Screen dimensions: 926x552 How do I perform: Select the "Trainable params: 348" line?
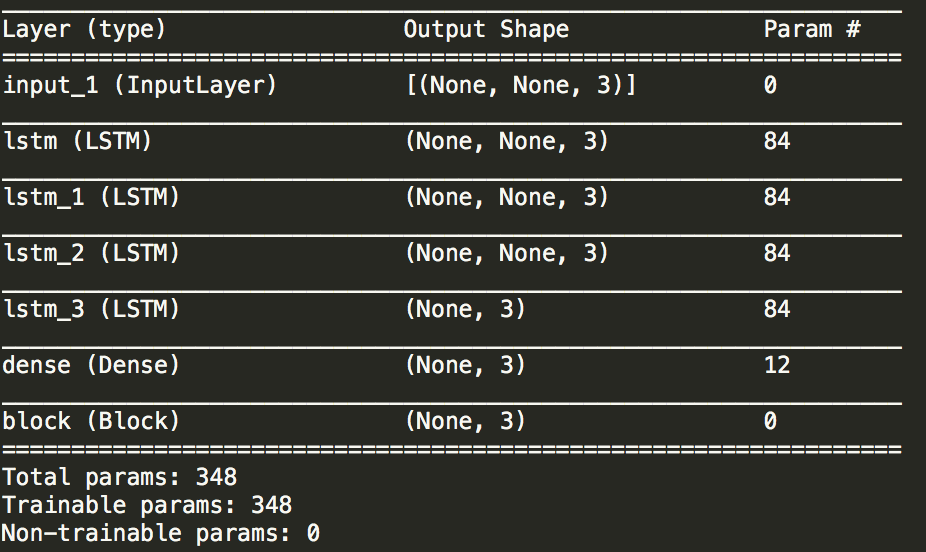(147, 504)
